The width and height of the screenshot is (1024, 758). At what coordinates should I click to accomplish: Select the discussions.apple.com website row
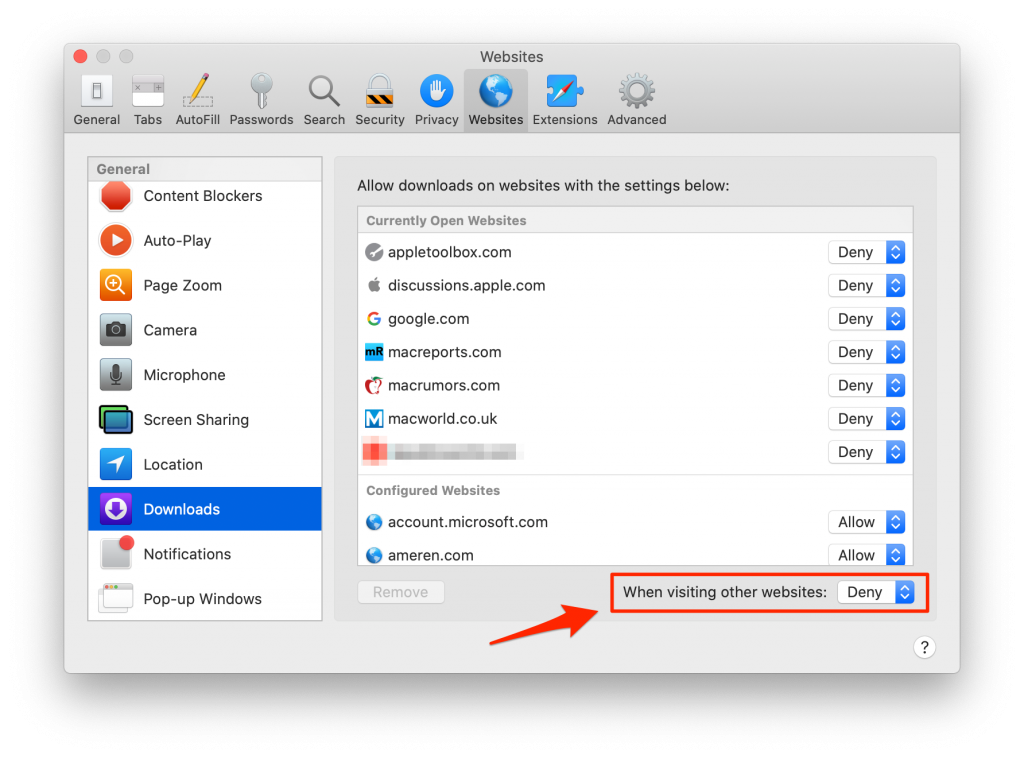[635, 285]
